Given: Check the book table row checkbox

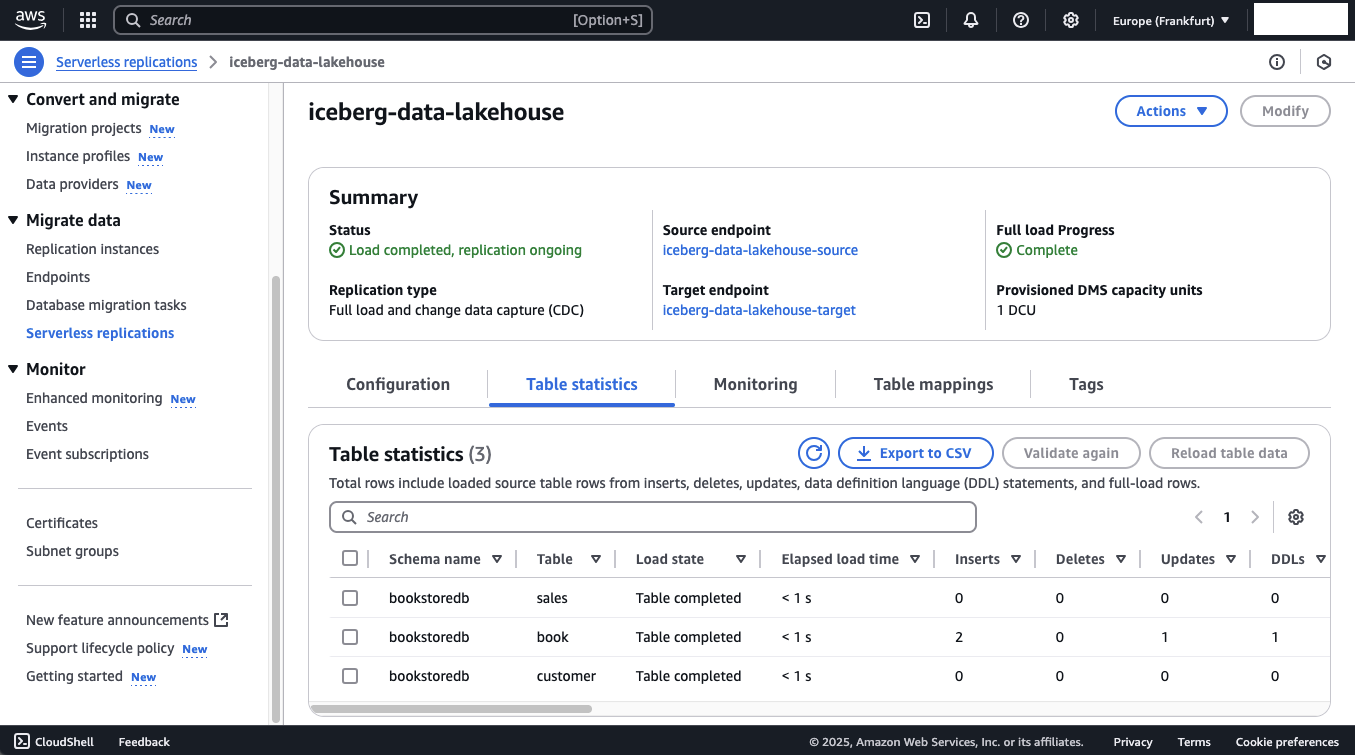Looking at the screenshot, I should click(x=350, y=637).
